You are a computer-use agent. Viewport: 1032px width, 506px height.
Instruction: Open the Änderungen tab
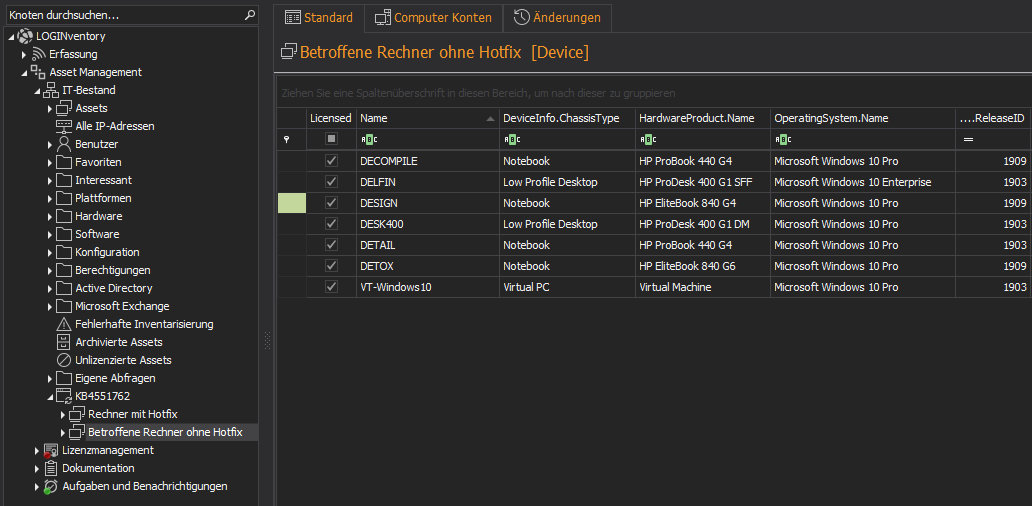tap(557, 18)
